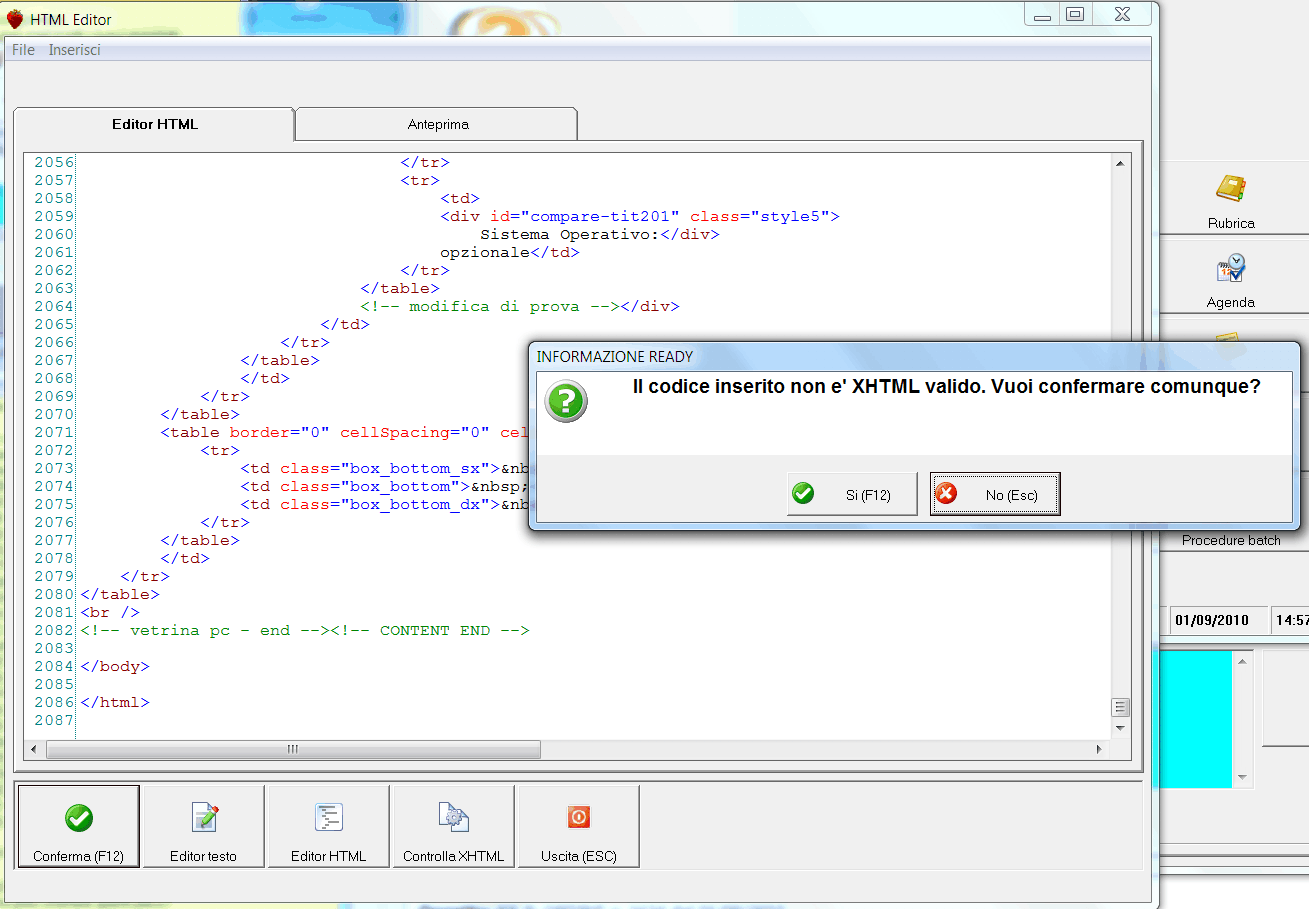Viewport: 1309px width, 909px height.
Task: Click the code editor's horizontal scrollbar thumb
Action: (293, 749)
